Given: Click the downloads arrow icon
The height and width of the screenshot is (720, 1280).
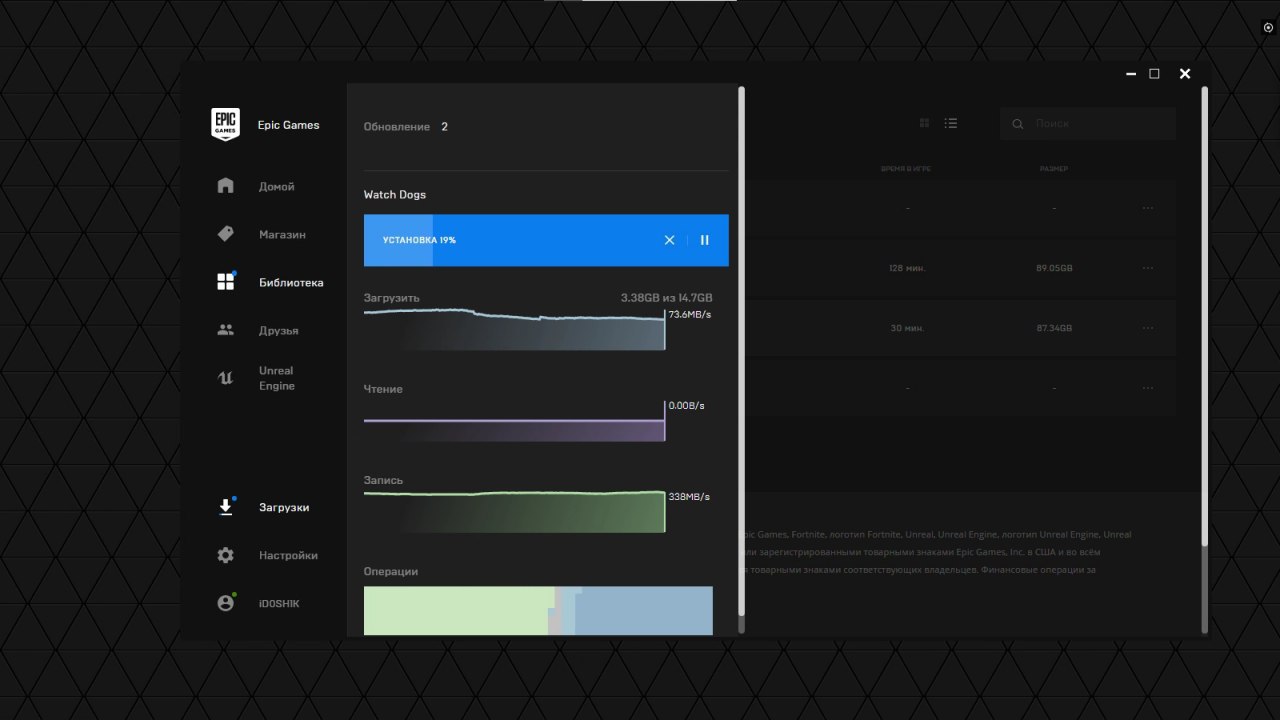Looking at the screenshot, I should click(225, 507).
